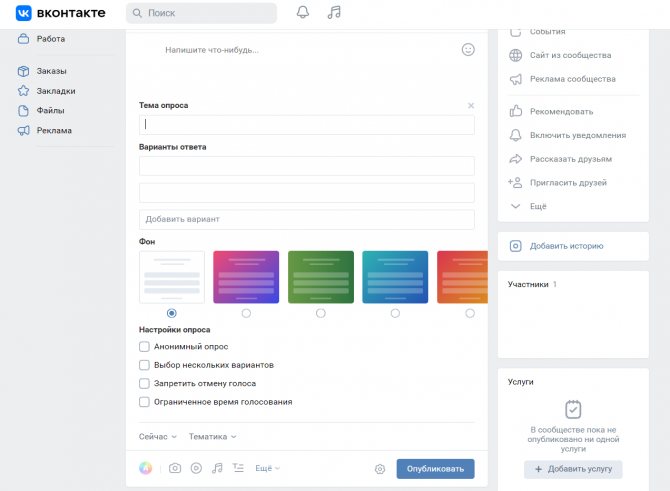Enable the Анонимный опрос checkbox
This screenshot has width=670, height=491.
pyautogui.click(x=144, y=347)
